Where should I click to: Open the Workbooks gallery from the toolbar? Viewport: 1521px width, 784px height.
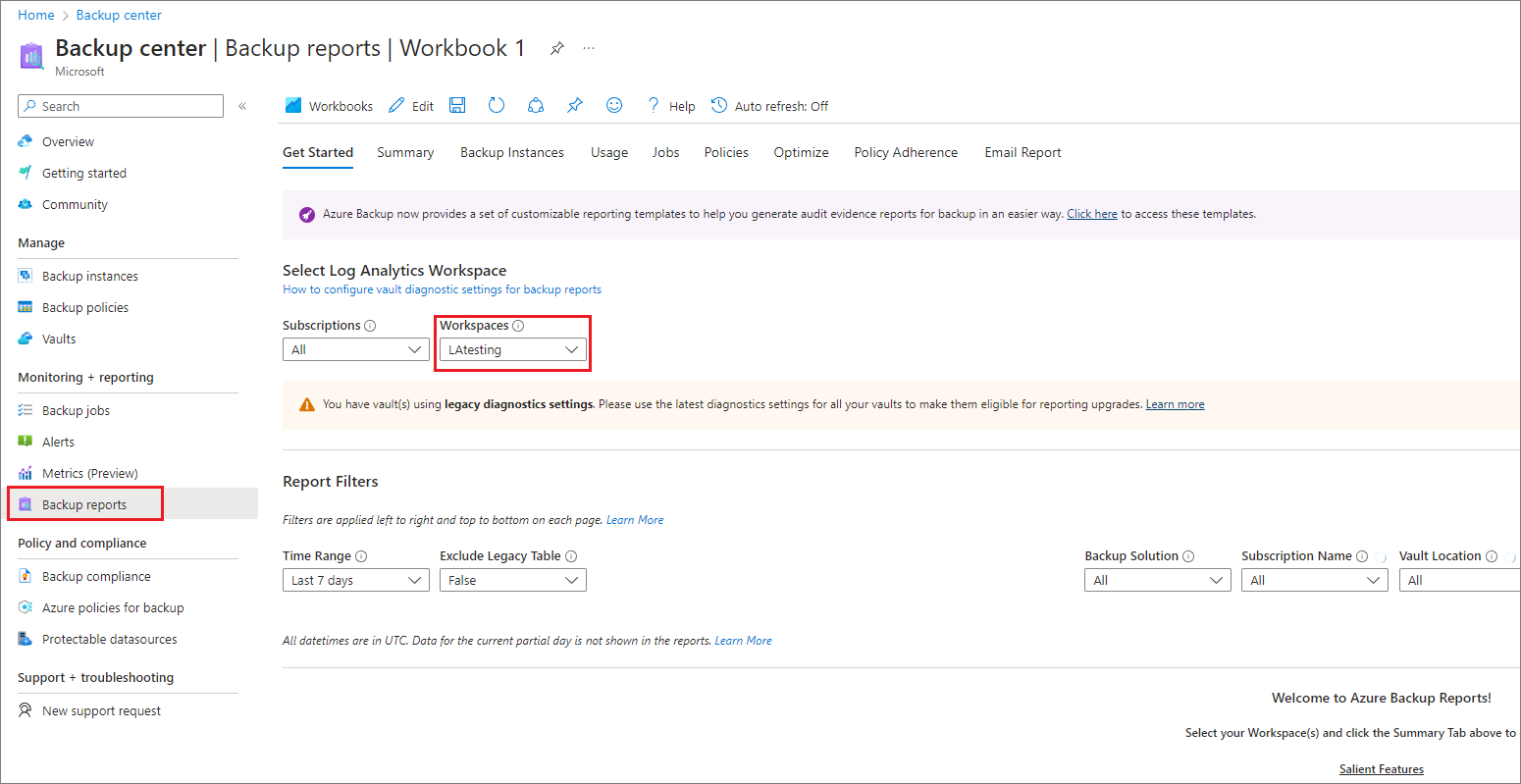(x=329, y=106)
